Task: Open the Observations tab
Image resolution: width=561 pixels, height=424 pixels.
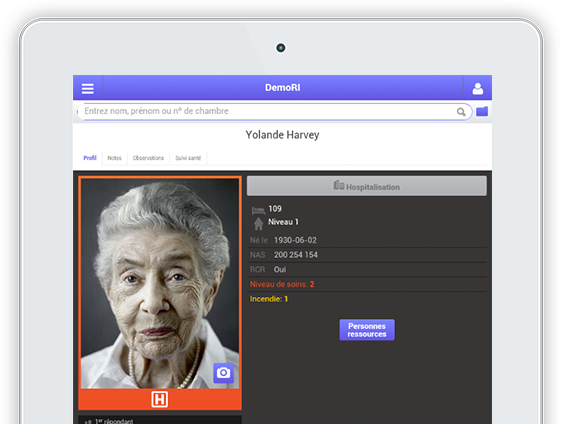Action: (148, 158)
